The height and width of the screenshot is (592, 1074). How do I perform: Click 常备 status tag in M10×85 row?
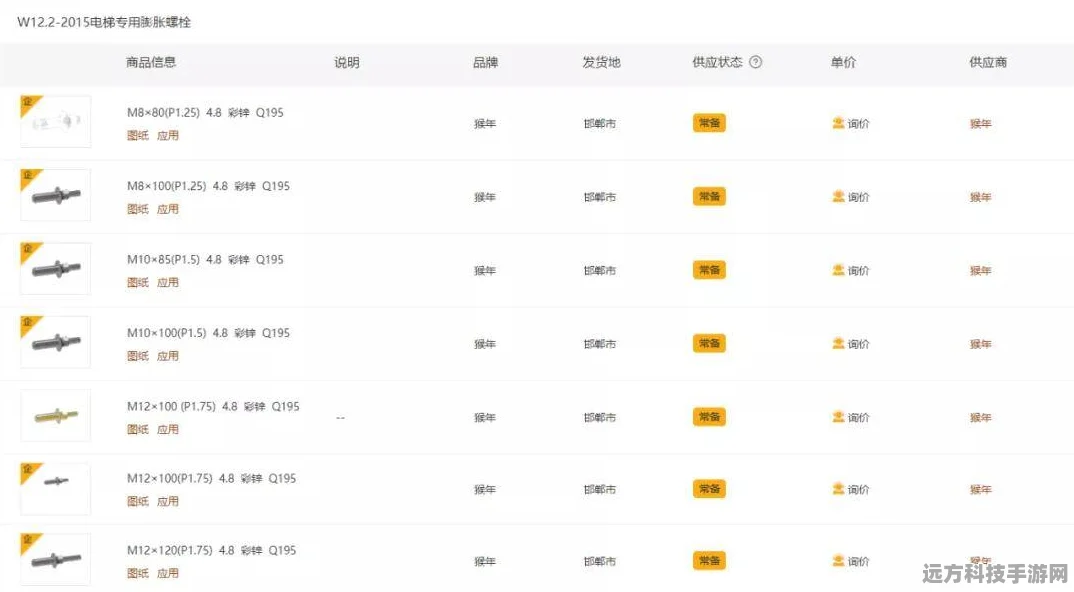click(x=709, y=270)
